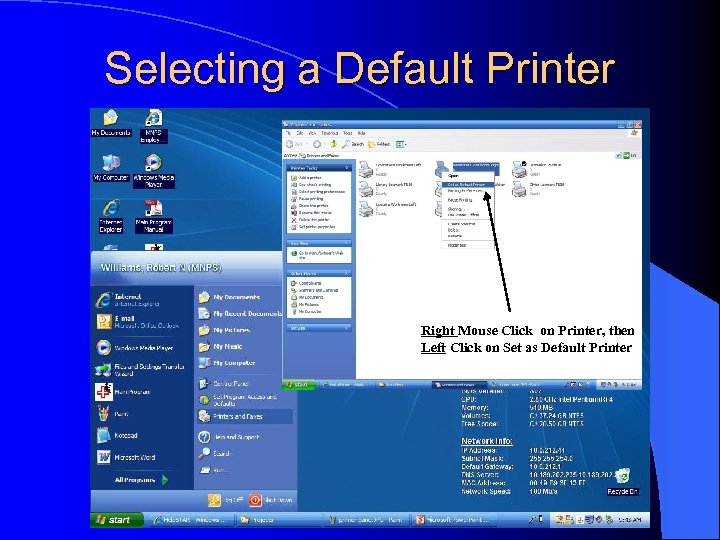Image resolution: width=720 pixels, height=540 pixels.
Task: Open Paint window taskbar button
Action: (368, 520)
